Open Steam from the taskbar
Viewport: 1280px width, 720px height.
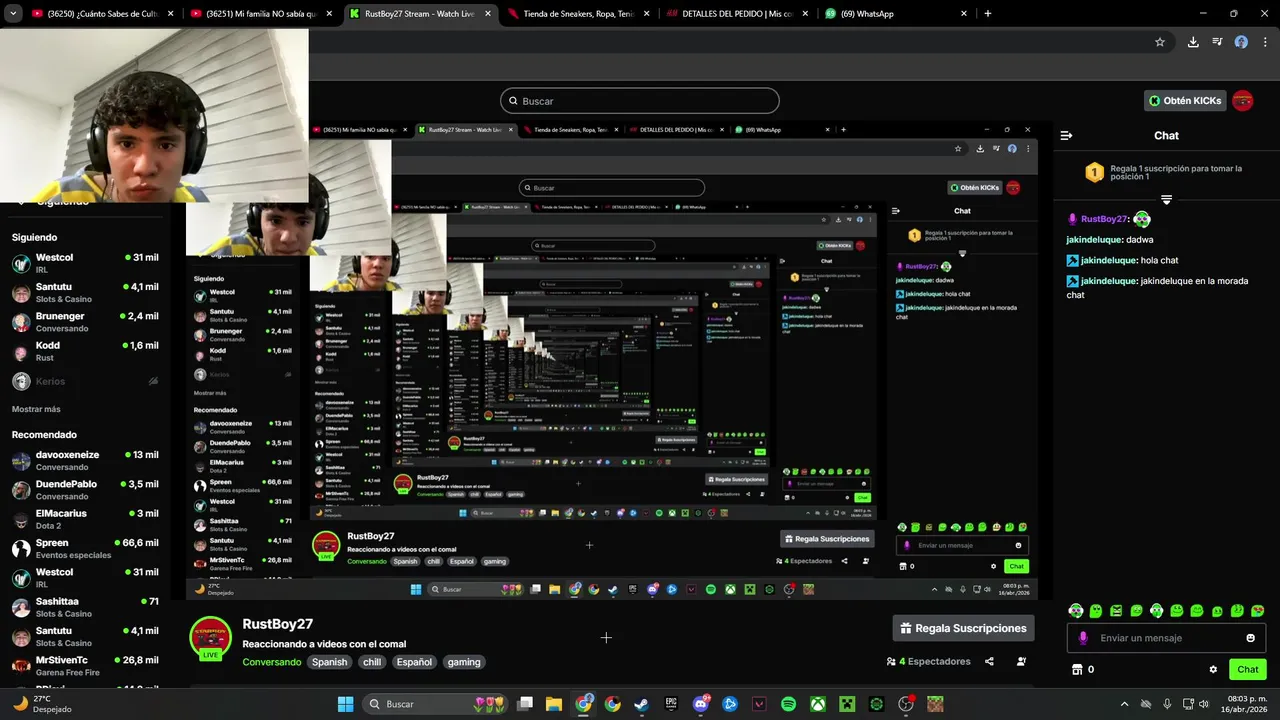(x=641, y=704)
